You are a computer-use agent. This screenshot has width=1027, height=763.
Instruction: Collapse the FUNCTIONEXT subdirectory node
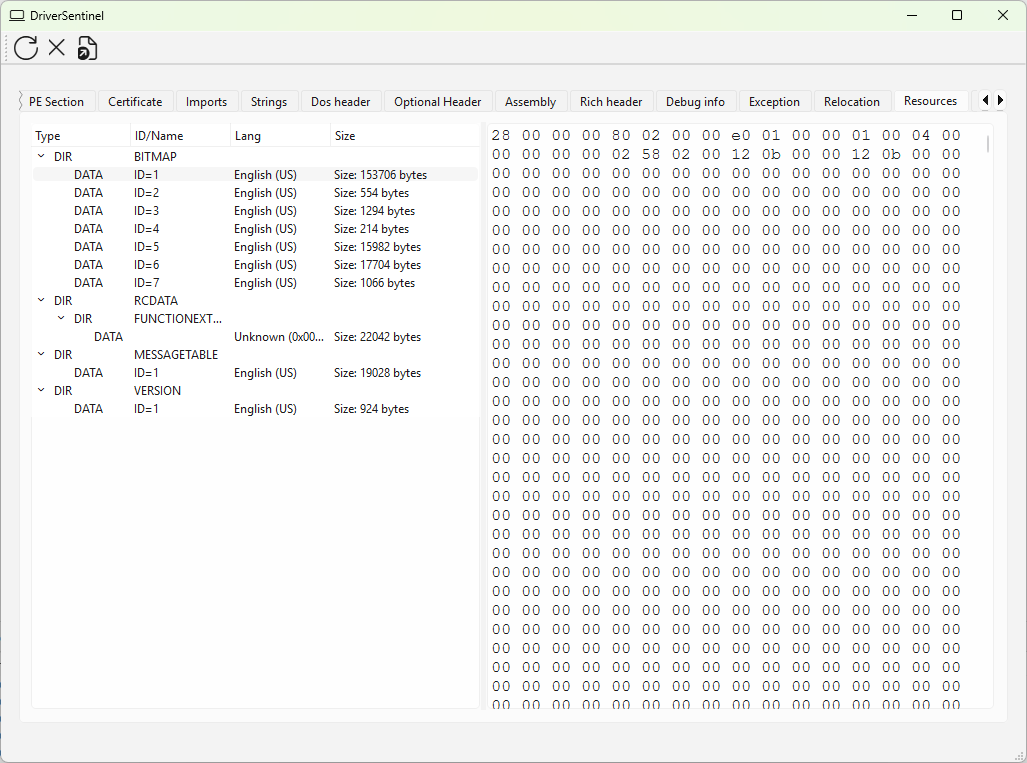click(x=61, y=319)
